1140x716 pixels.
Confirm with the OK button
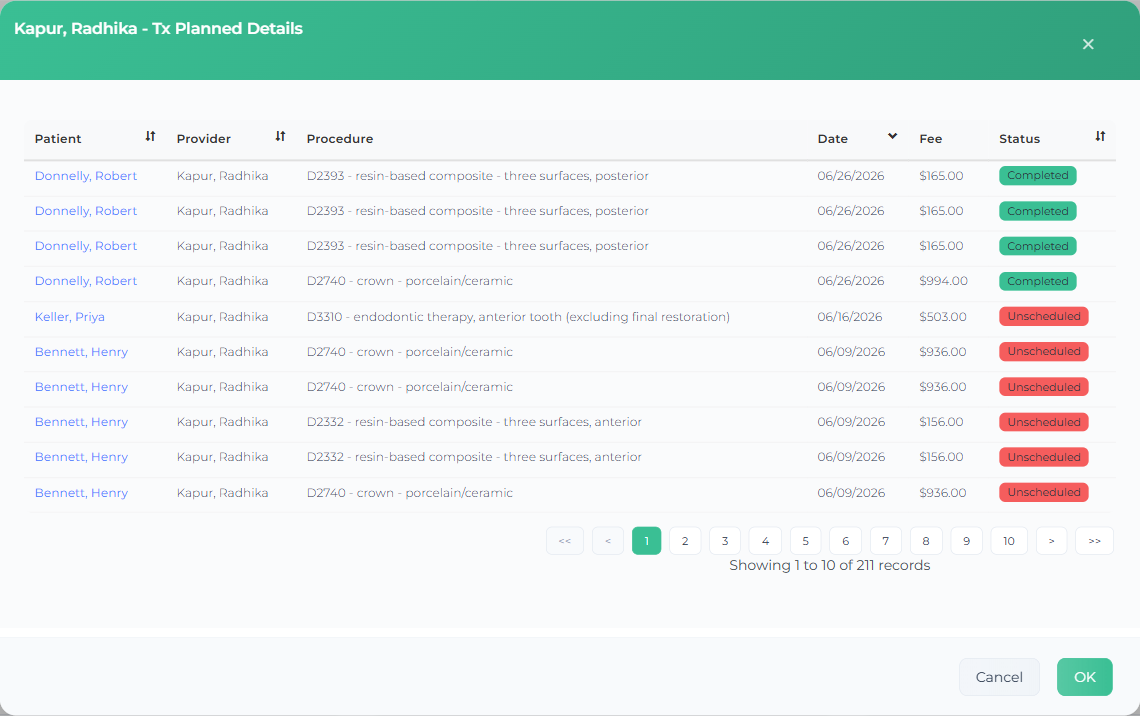click(1085, 677)
